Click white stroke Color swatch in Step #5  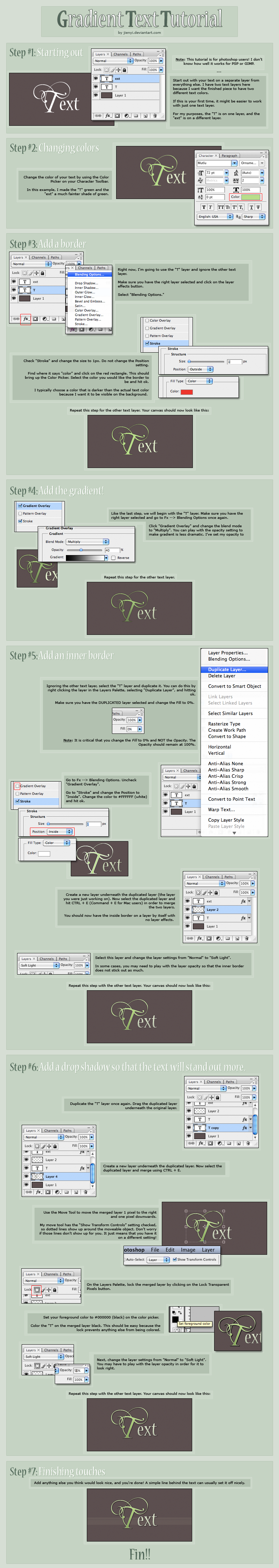click(44, 853)
